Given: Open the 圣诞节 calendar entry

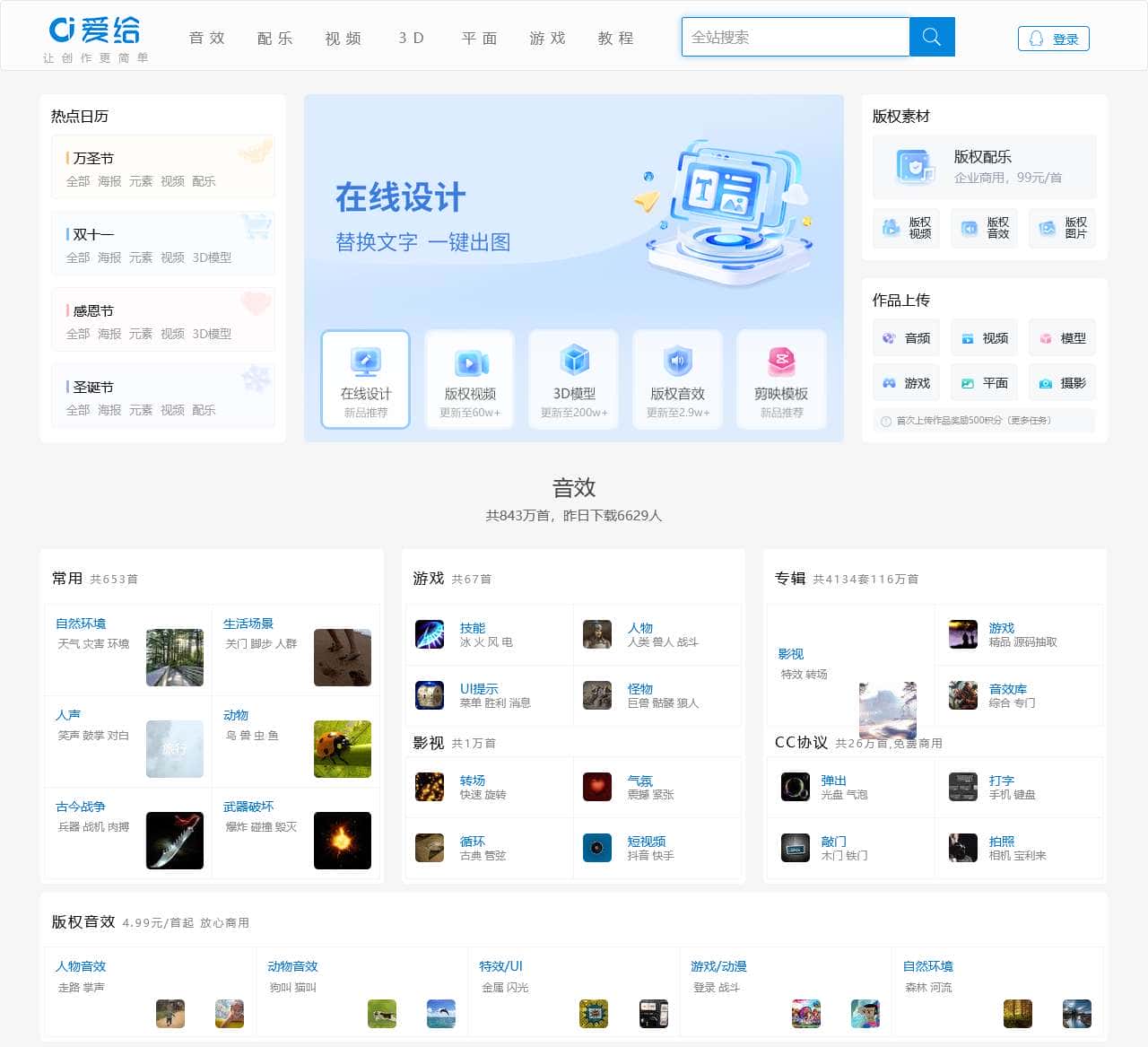Looking at the screenshot, I should (x=93, y=387).
